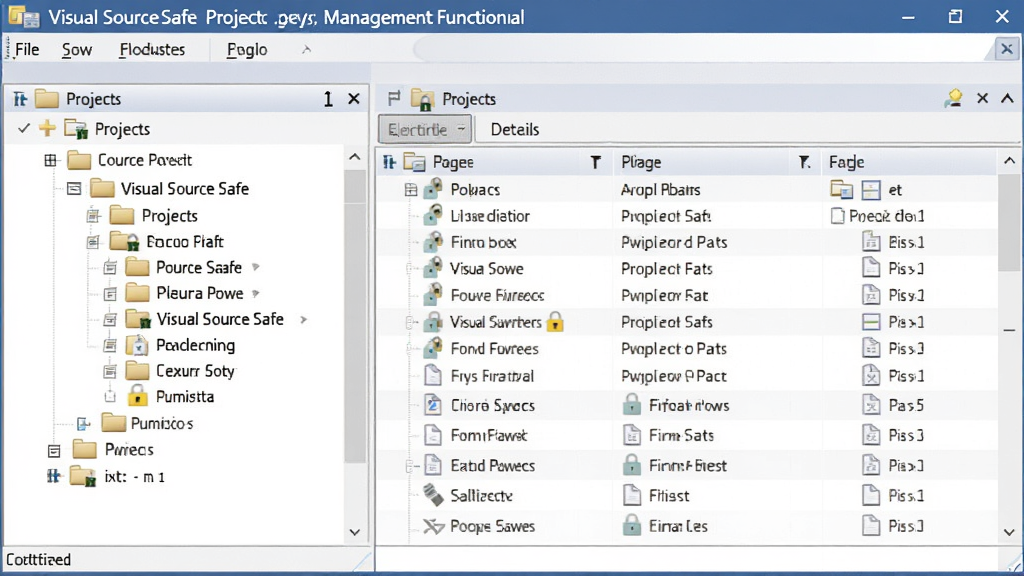Toggle the checkmark beside Projects in left panel

tap(24, 128)
